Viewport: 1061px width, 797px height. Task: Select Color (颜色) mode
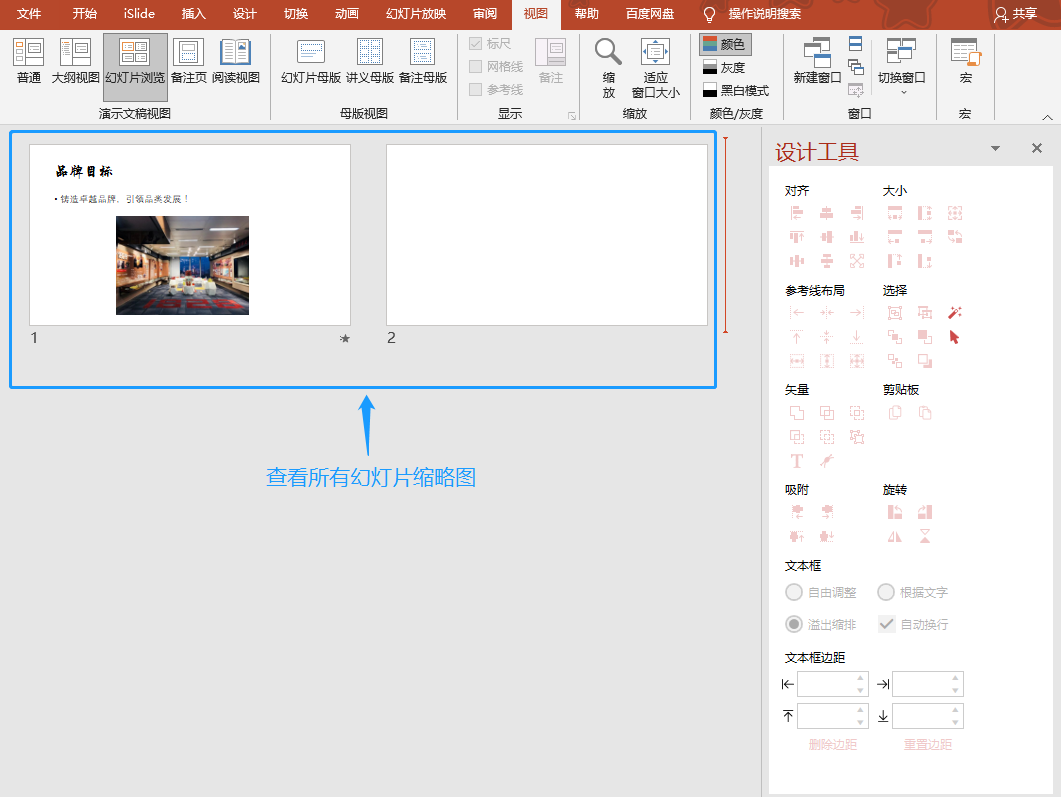tap(725, 45)
